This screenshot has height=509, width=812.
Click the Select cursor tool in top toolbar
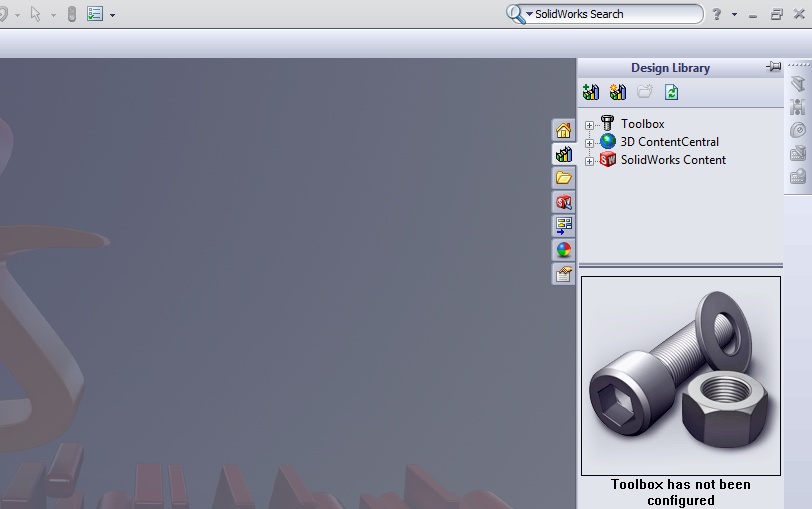[x=35, y=14]
